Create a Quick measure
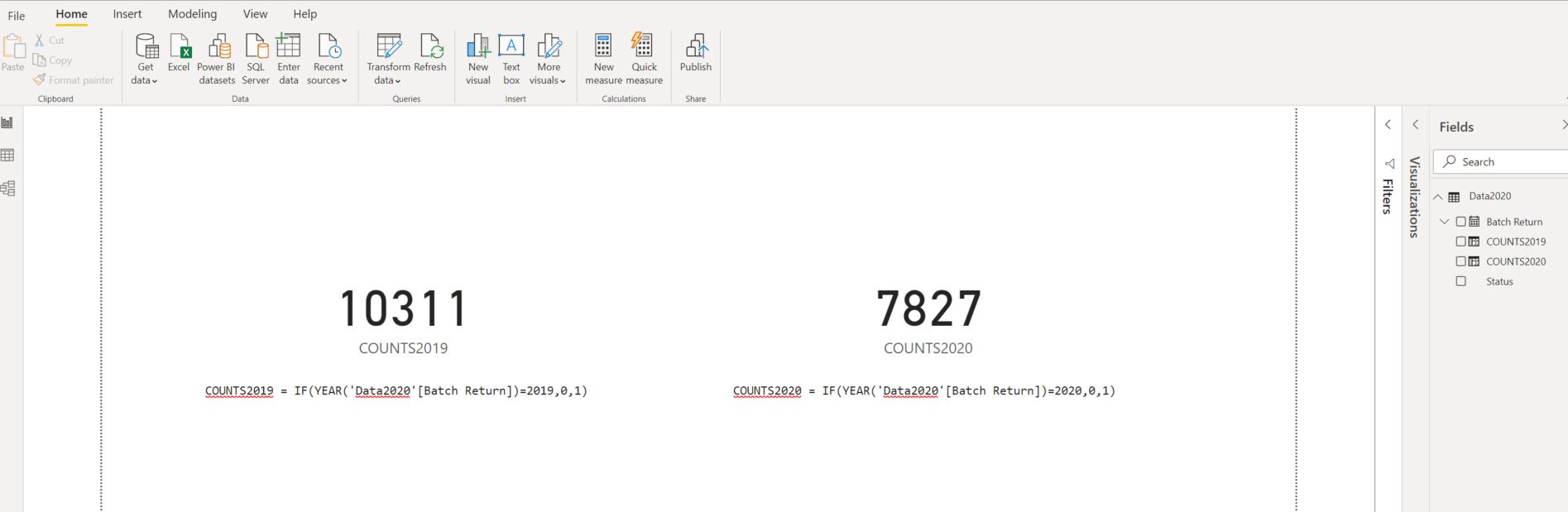The height and width of the screenshot is (512, 1568). [644, 59]
